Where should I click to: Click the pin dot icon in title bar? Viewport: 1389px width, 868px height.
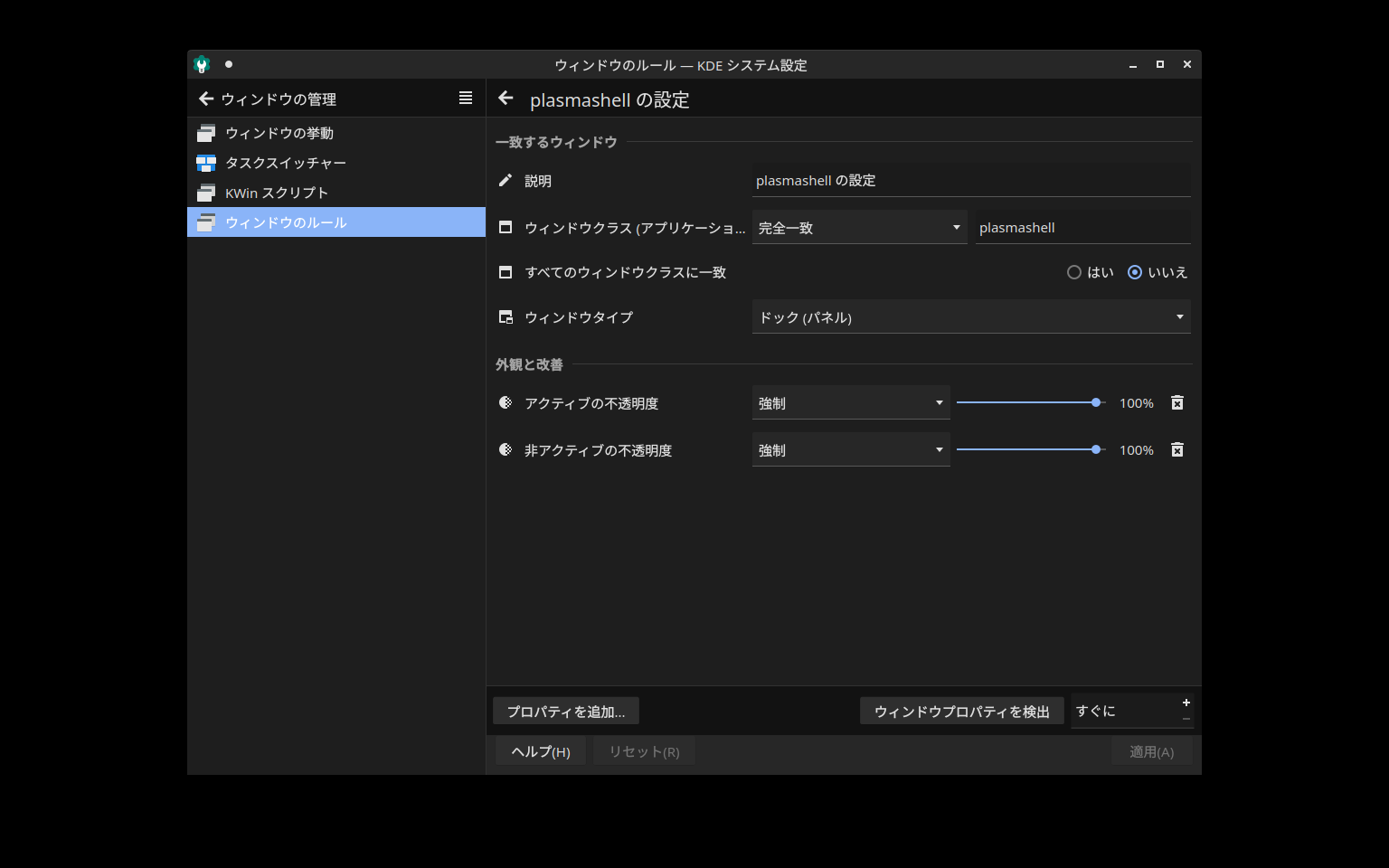[229, 64]
